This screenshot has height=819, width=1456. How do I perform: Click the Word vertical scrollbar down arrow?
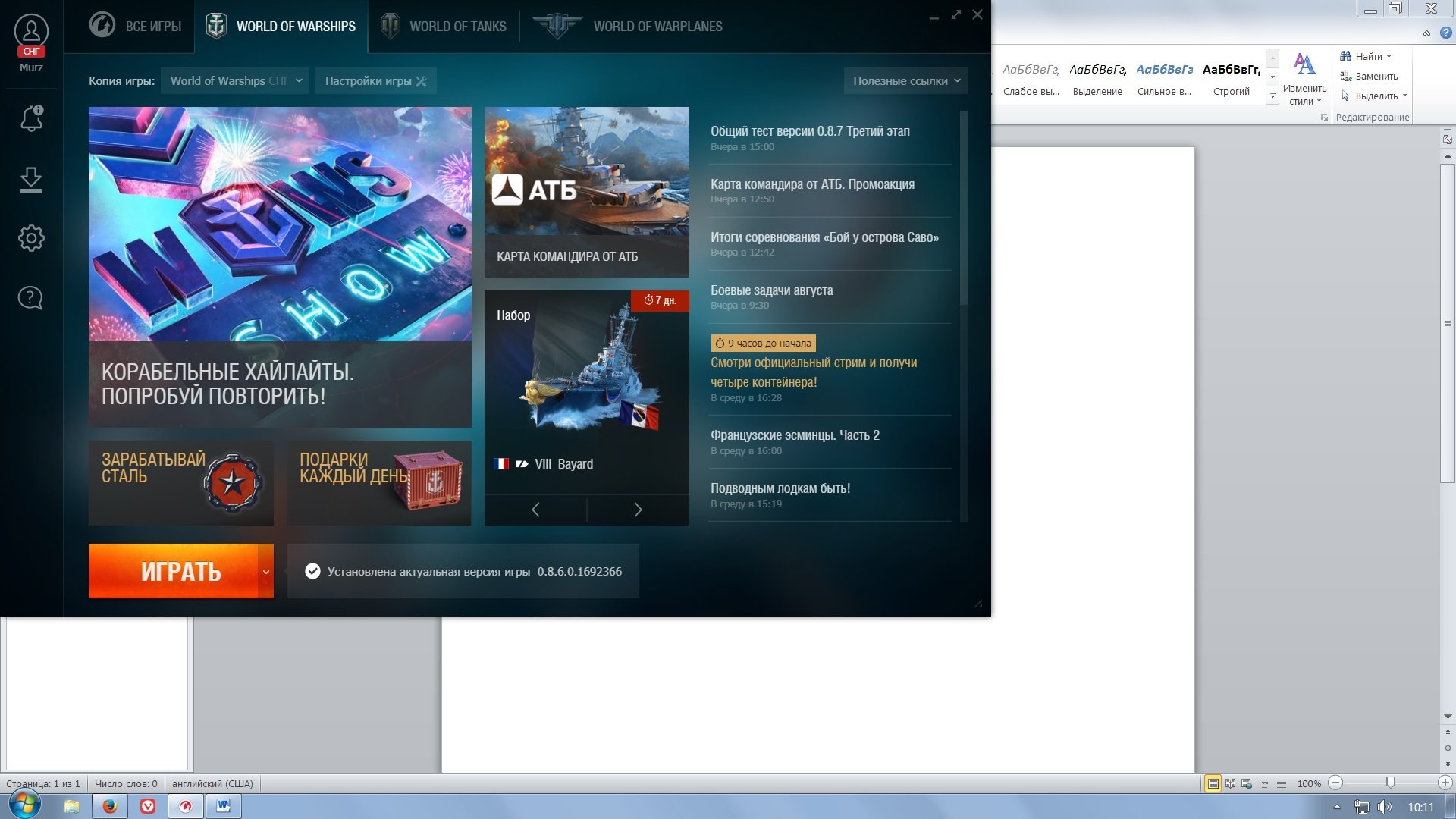pyautogui.click(x=1448, y=717)
